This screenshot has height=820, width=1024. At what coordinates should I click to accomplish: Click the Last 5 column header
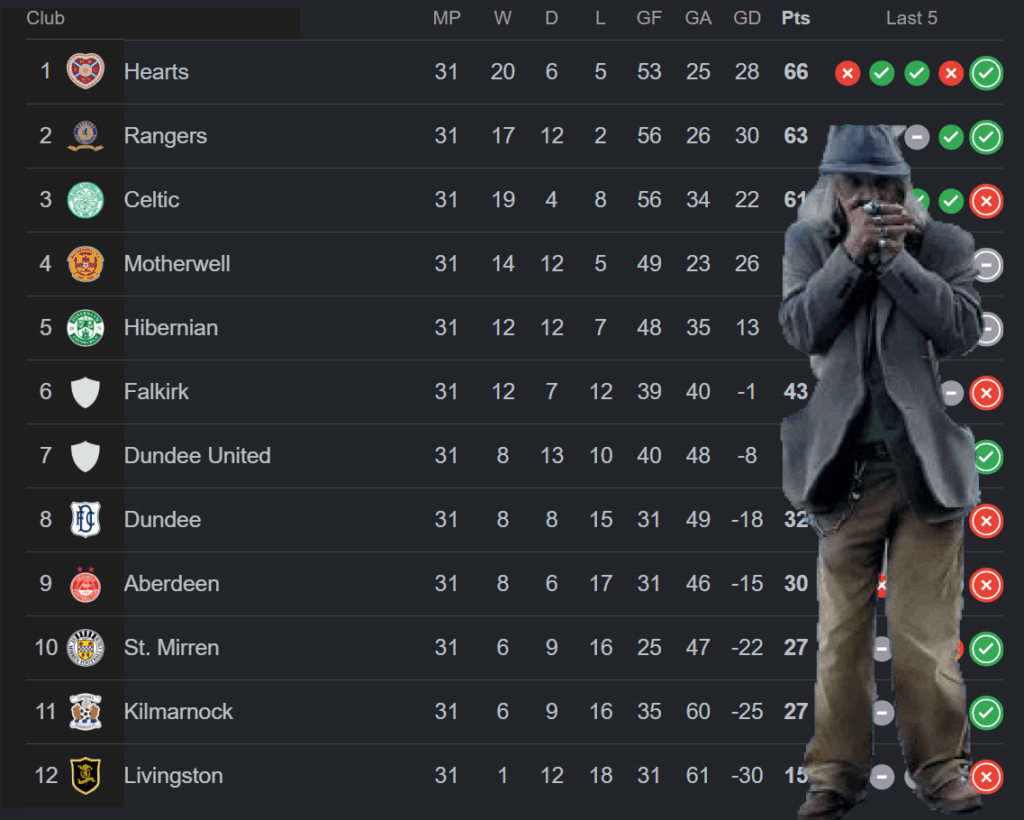point(911,17)
